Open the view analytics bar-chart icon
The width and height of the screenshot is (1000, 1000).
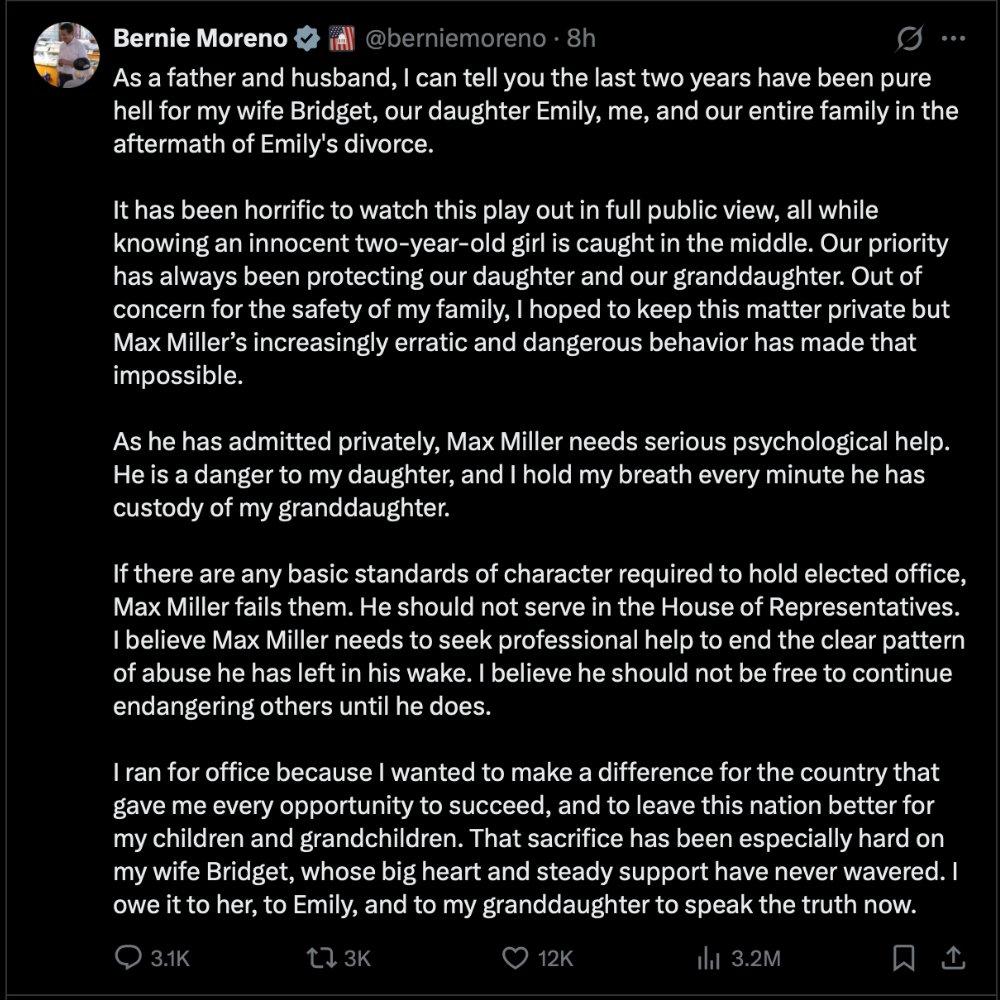pyautogui.click(x=709, y=958)
